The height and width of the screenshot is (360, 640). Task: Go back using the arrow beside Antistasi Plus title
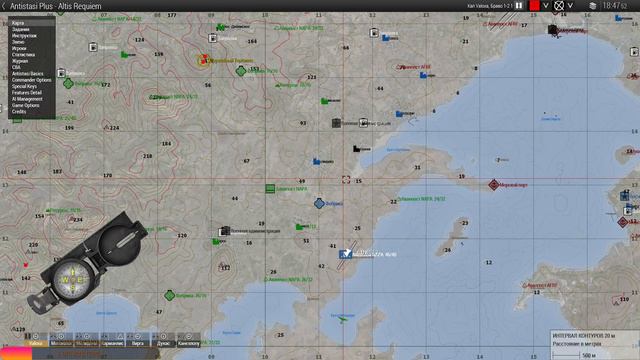tap(4, 6)
